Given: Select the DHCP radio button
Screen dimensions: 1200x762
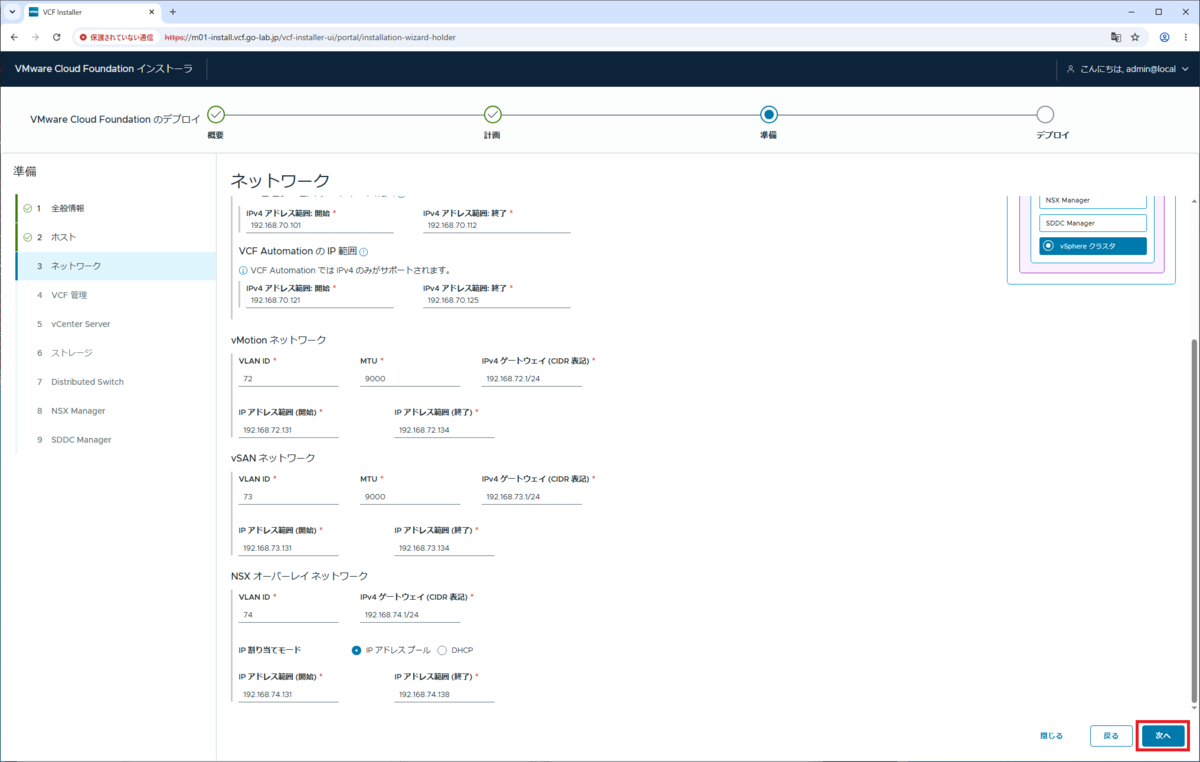Looking at the screenshot, I should (442, 650).
